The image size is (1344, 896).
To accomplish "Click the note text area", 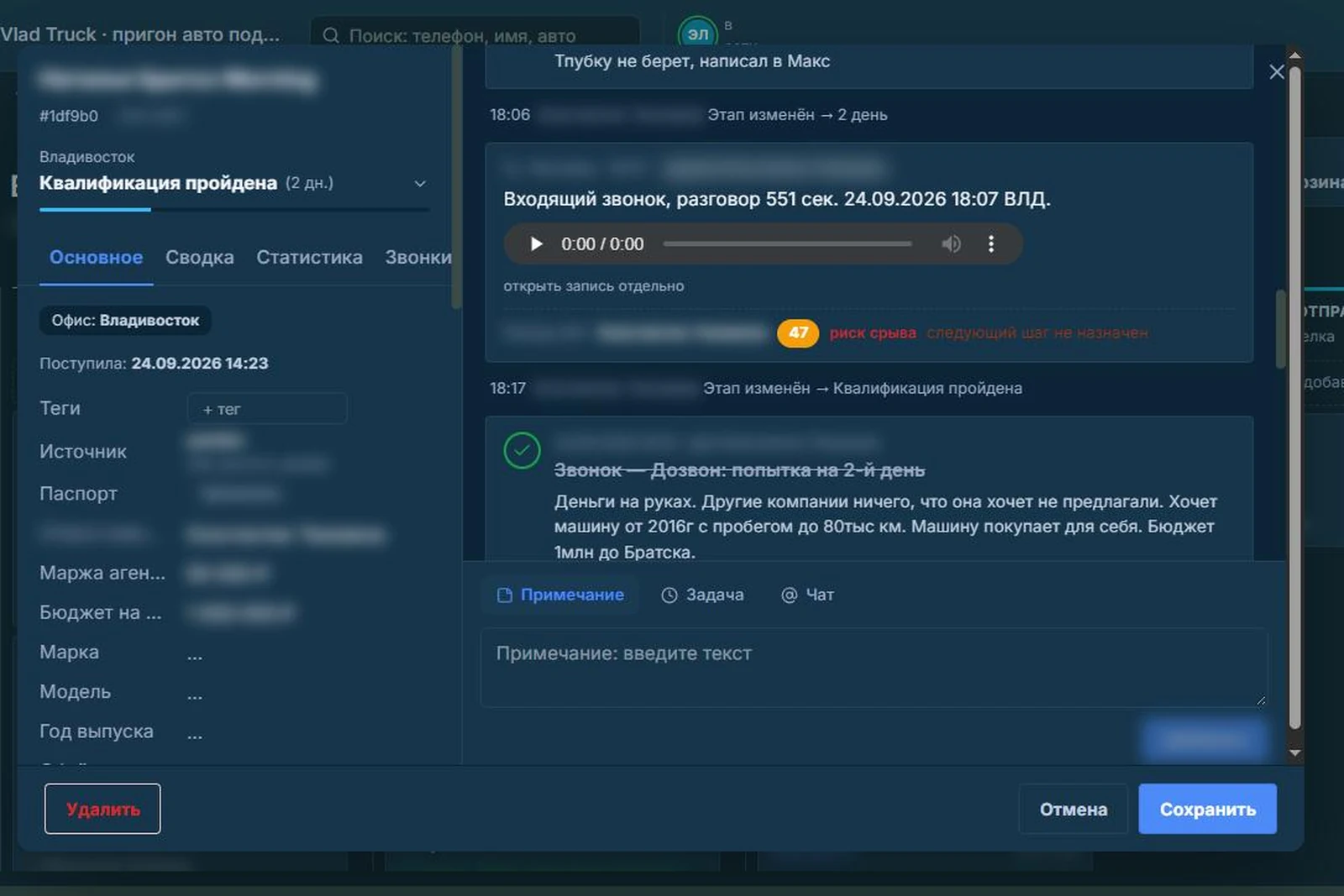I will 874,668.
